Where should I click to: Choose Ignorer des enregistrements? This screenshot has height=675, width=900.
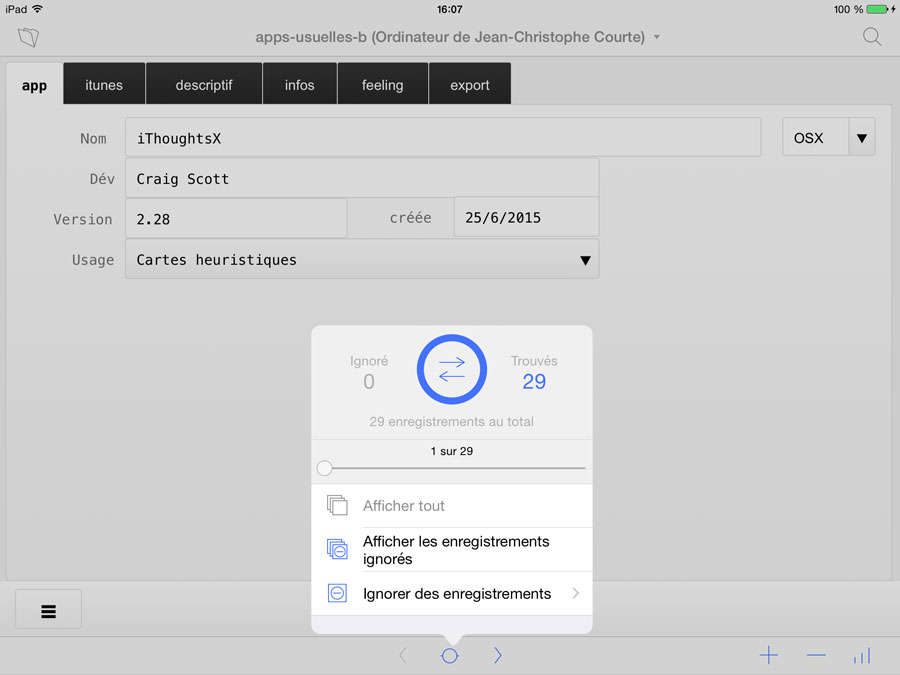click(x=452, y=593)
